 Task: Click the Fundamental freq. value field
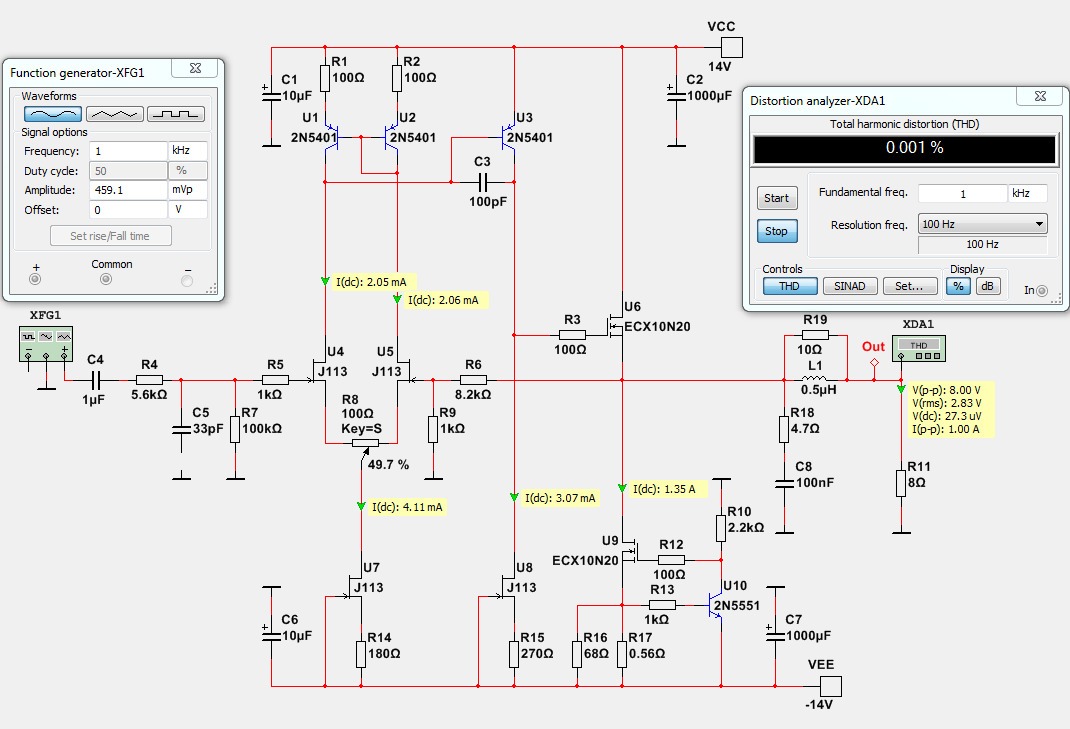coord(962,194)
